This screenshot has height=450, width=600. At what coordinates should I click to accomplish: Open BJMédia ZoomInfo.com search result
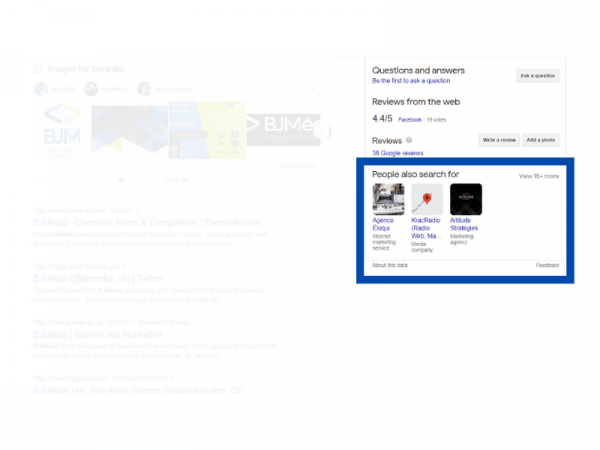pyautogui.click(x=147, y=222)
